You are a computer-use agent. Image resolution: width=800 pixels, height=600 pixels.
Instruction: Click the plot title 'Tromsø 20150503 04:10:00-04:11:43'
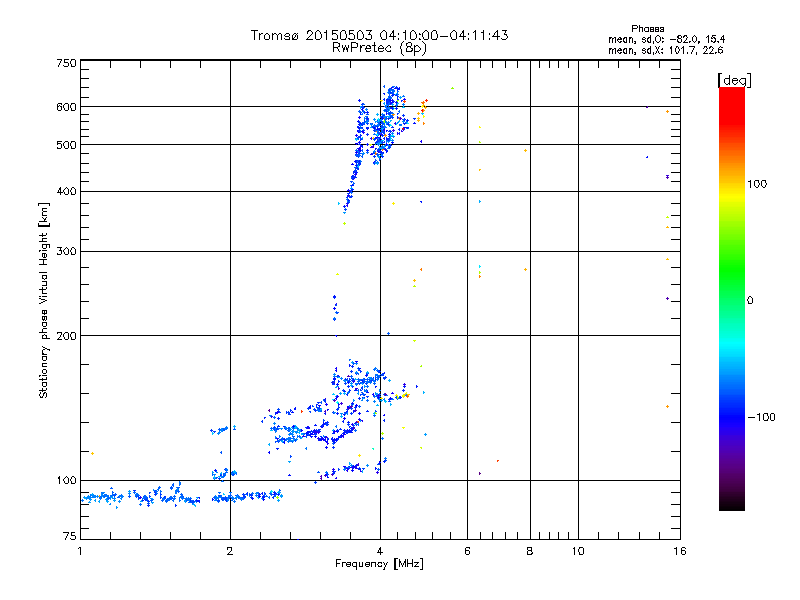click(x=379, y=35)
